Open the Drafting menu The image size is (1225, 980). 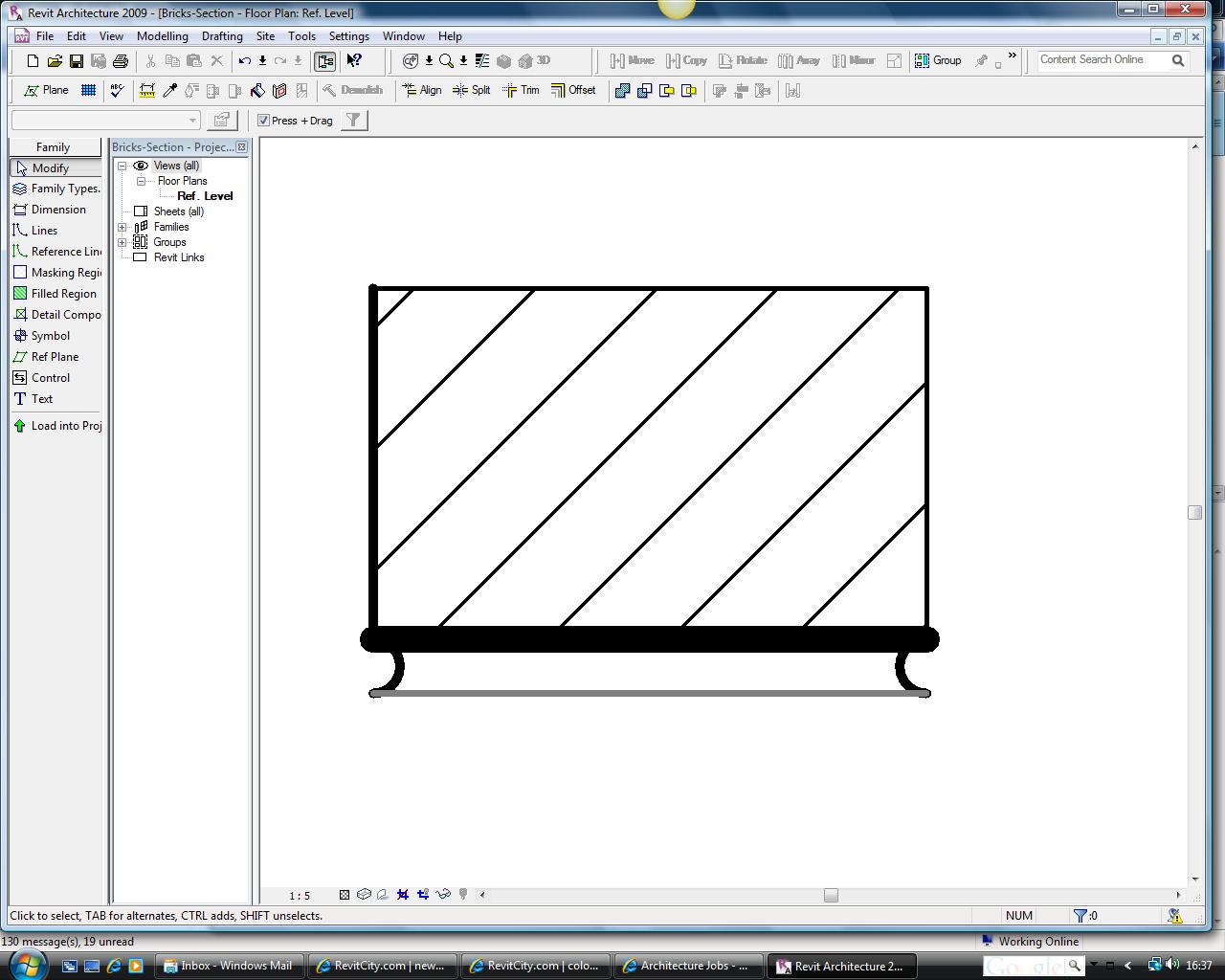[222, 36]
